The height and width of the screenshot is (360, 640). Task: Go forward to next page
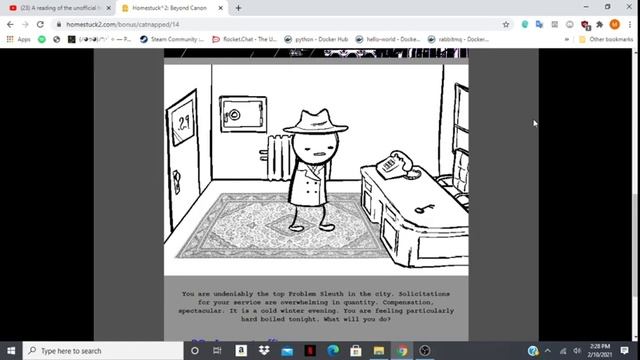[x=25, y=24]
